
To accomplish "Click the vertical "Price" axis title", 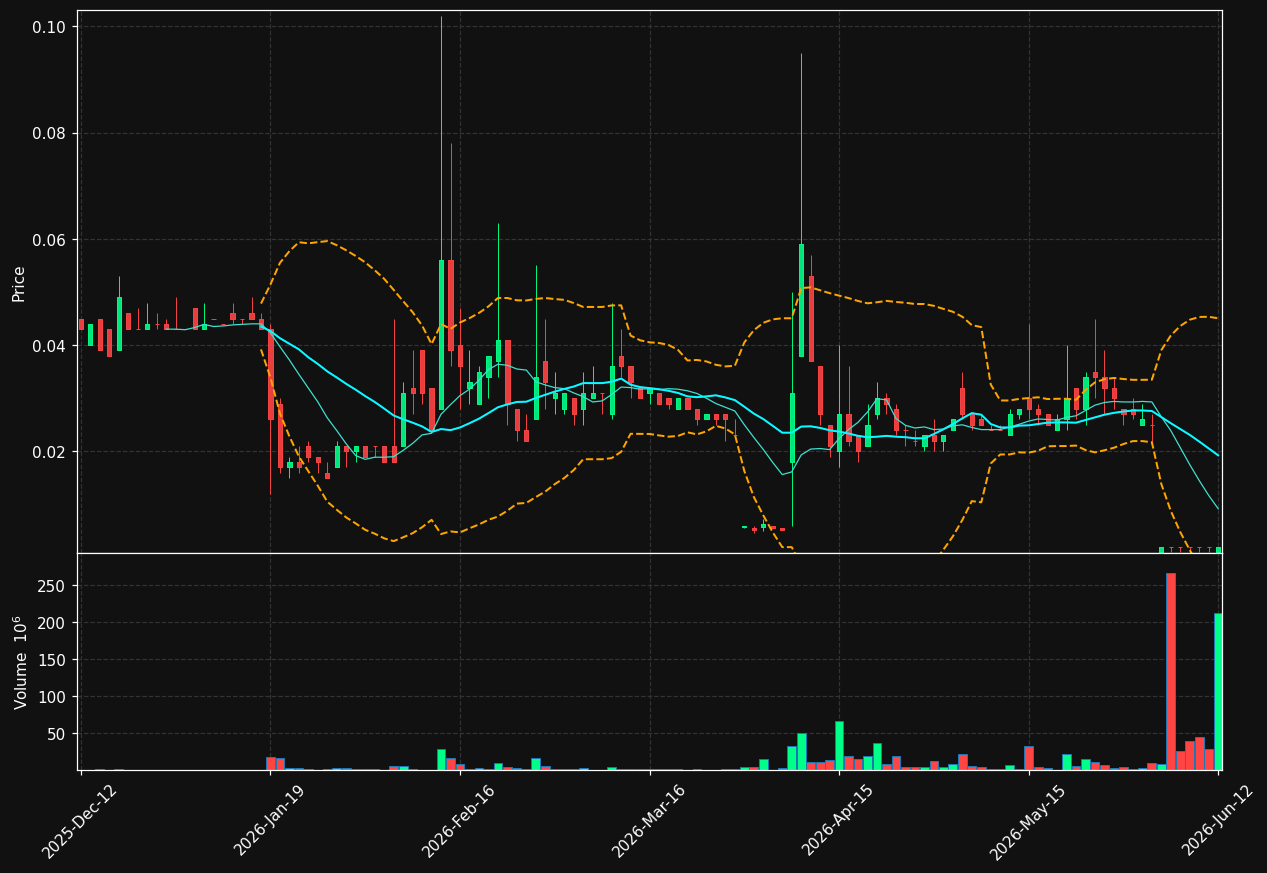I will [19, 282].
